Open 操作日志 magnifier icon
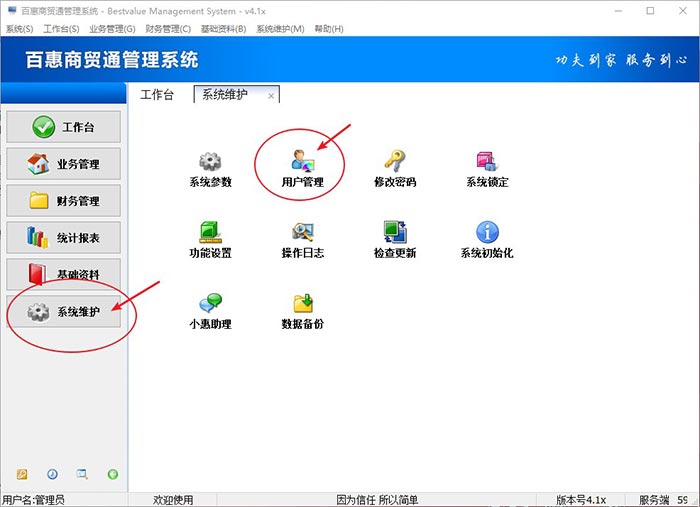Viewport: 700px width, 507px height. [x=303, y=232]
